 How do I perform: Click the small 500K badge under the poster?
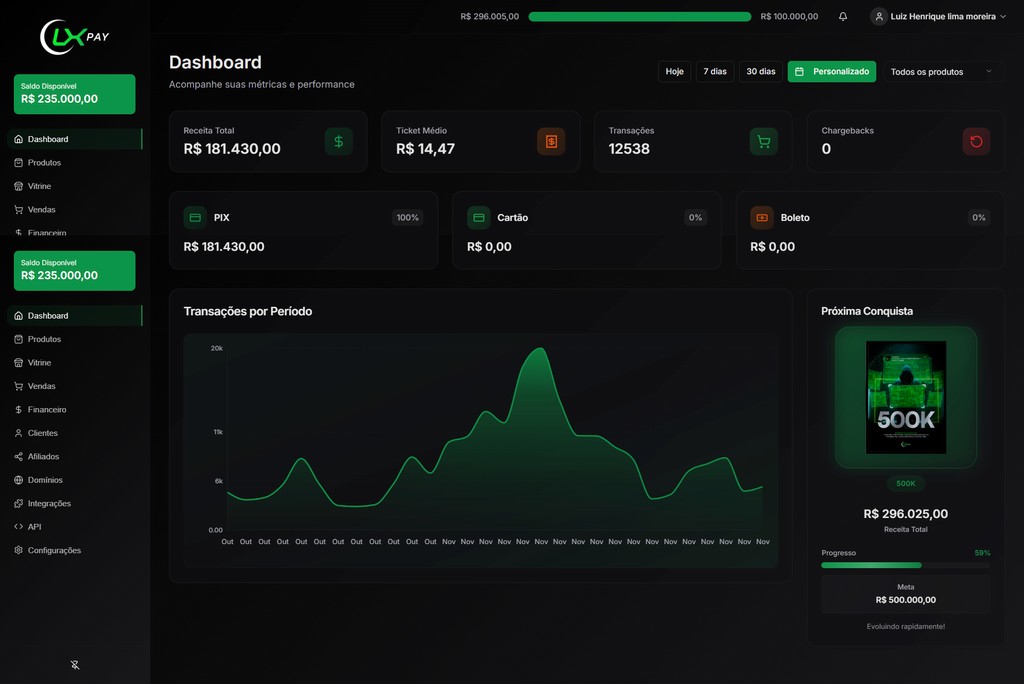[x=906, y=483]
